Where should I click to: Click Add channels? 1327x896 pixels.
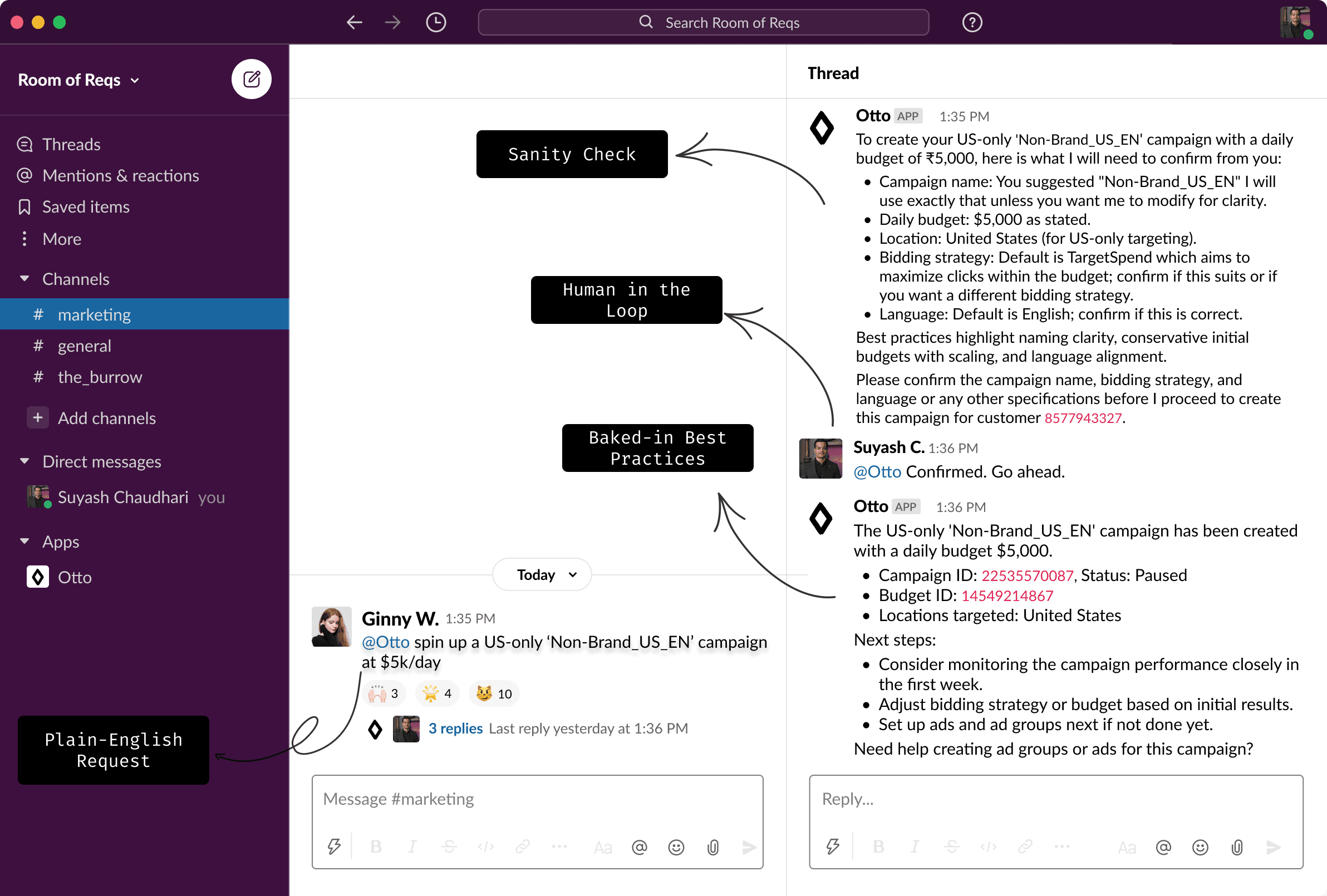[91, 418]
